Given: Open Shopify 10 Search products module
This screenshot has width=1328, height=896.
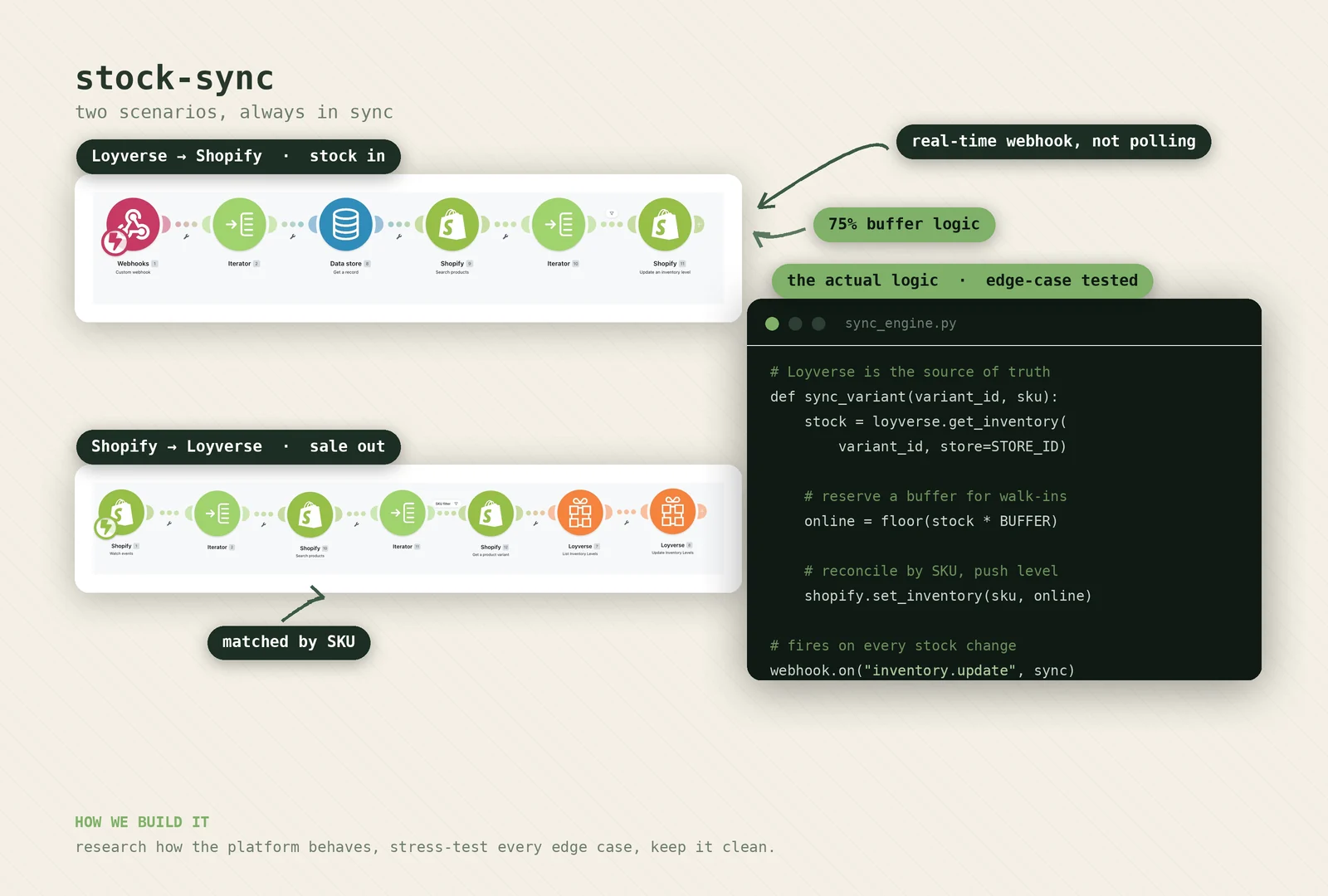Looking at the screenshot, I should (310, 514).
